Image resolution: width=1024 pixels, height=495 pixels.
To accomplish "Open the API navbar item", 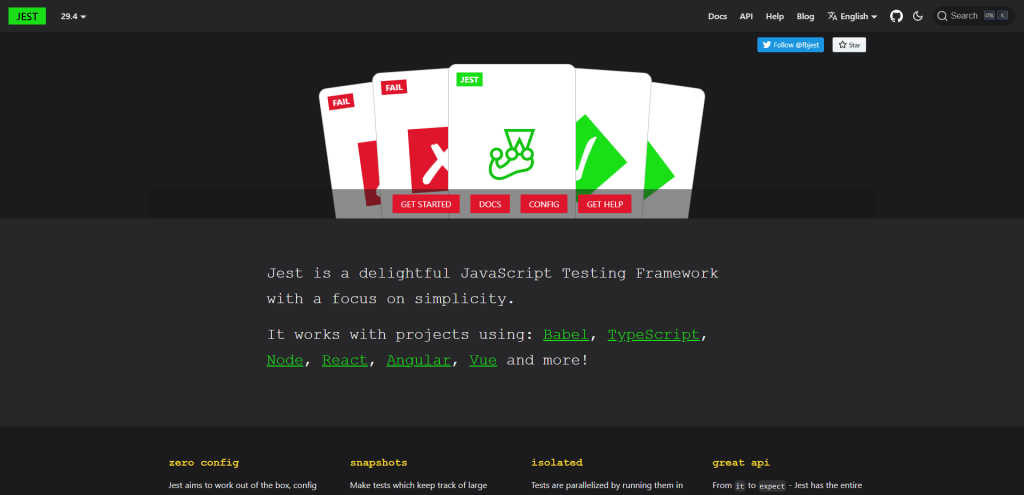I will point(746,16).
